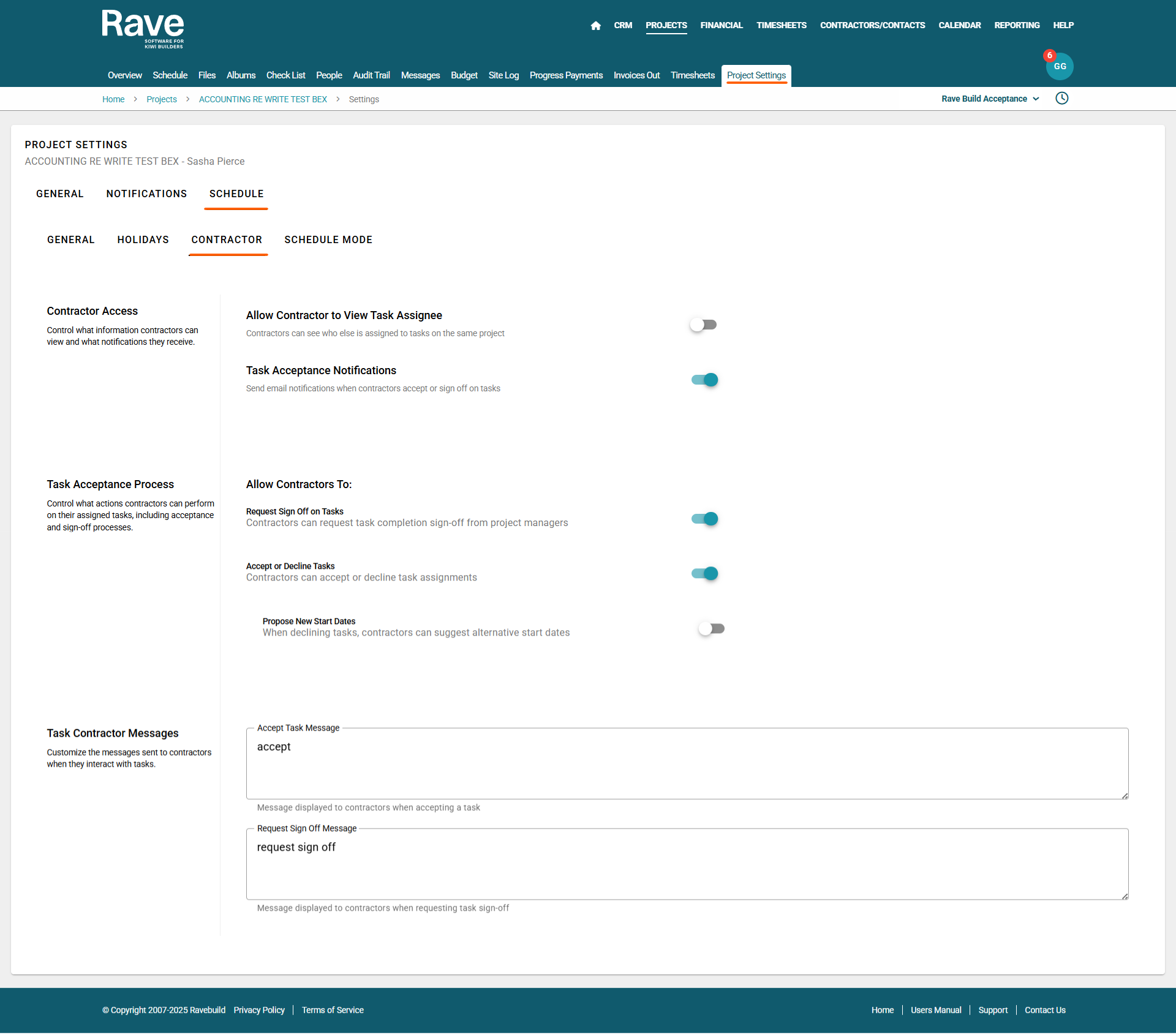The image size is (1176, 1035).
Task: Turn on Propose New Start Dates toggle
Action: tap(711, 628)
